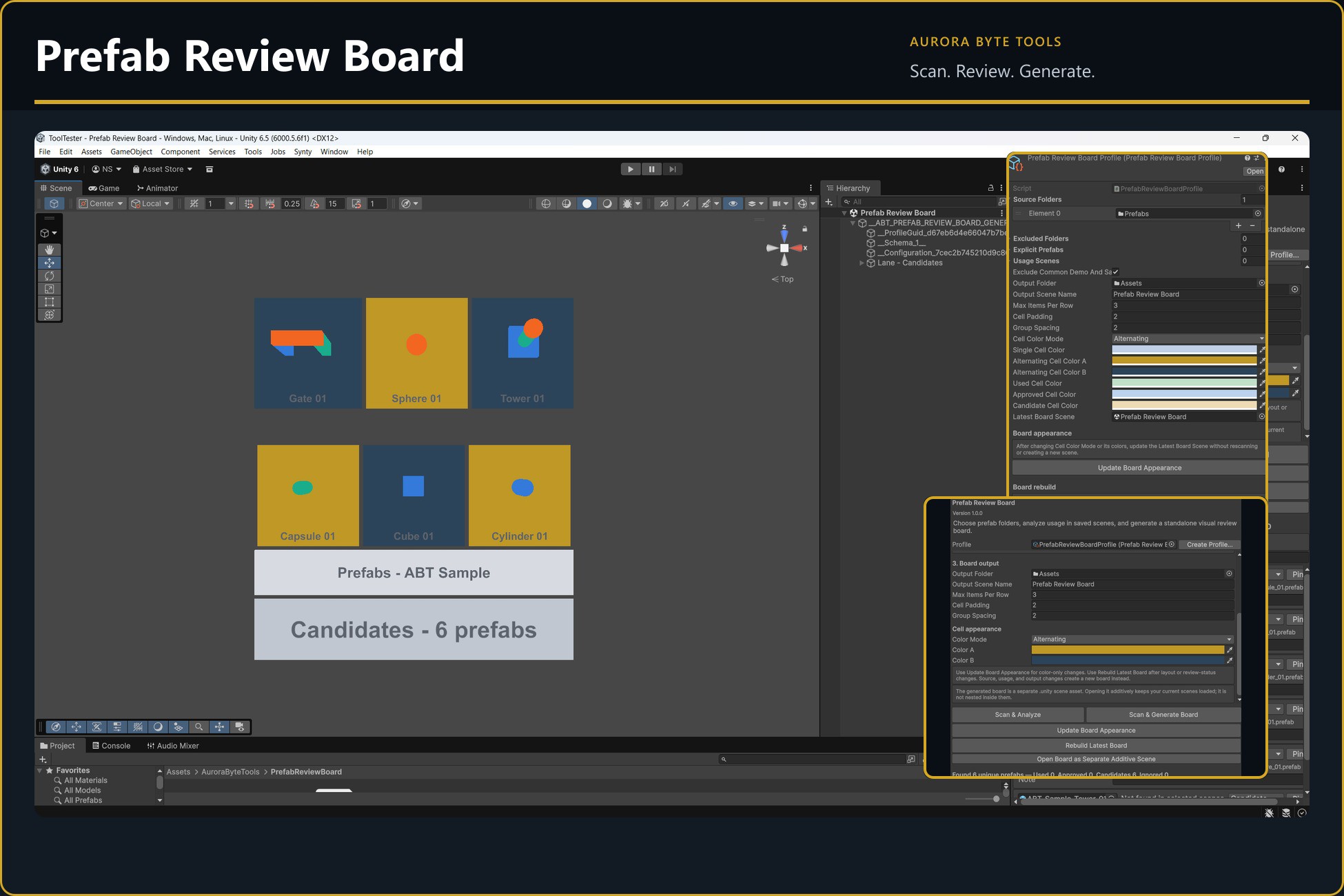
Task: Click the Pause button
Action: [x=651, y=169]
